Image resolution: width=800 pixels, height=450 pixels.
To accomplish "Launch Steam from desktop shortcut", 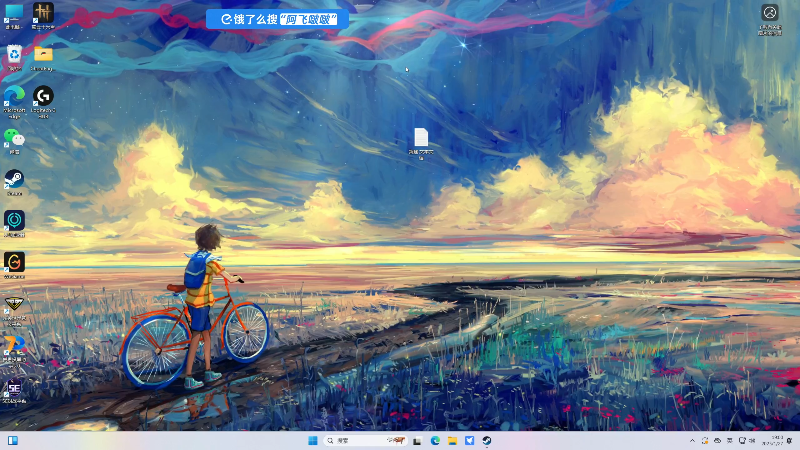I will (x=14, y=182).
